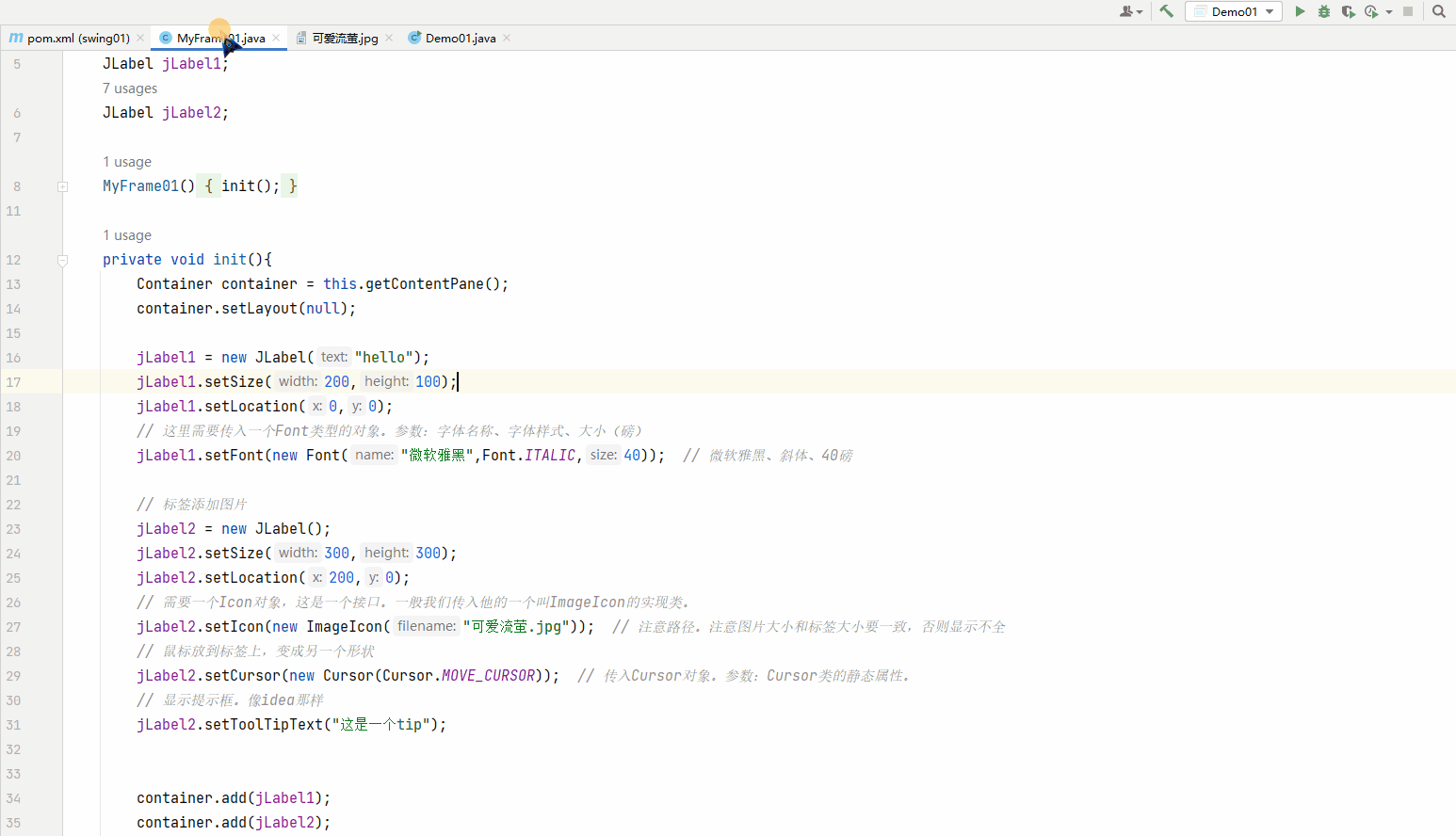The height and width of the screenshot is (836, 1456).
Task: Switch to the Demo01.java tab
Action: tap(460, 39)
